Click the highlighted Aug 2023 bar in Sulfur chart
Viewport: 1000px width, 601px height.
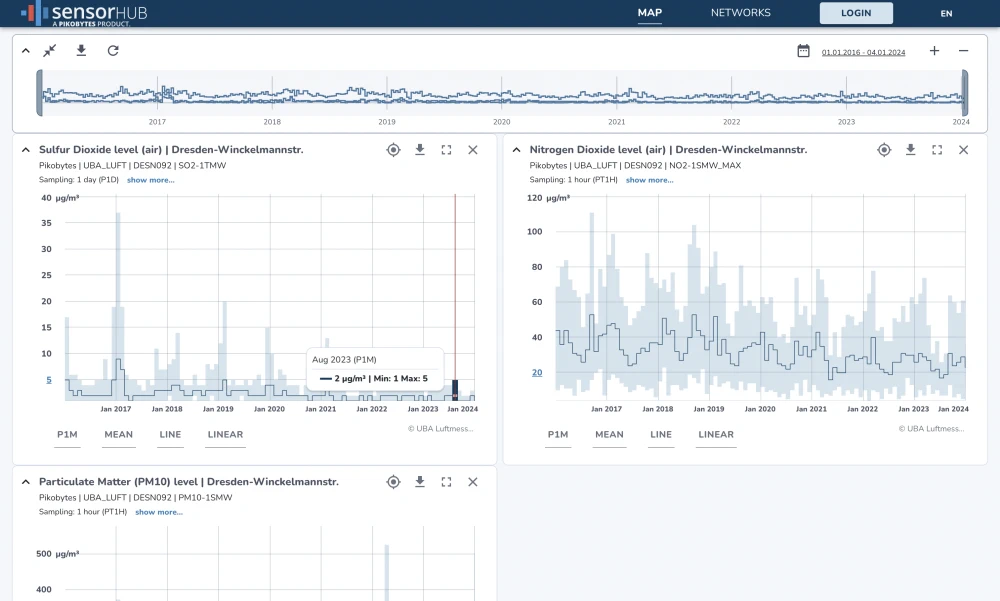click(x=455, y=390)
